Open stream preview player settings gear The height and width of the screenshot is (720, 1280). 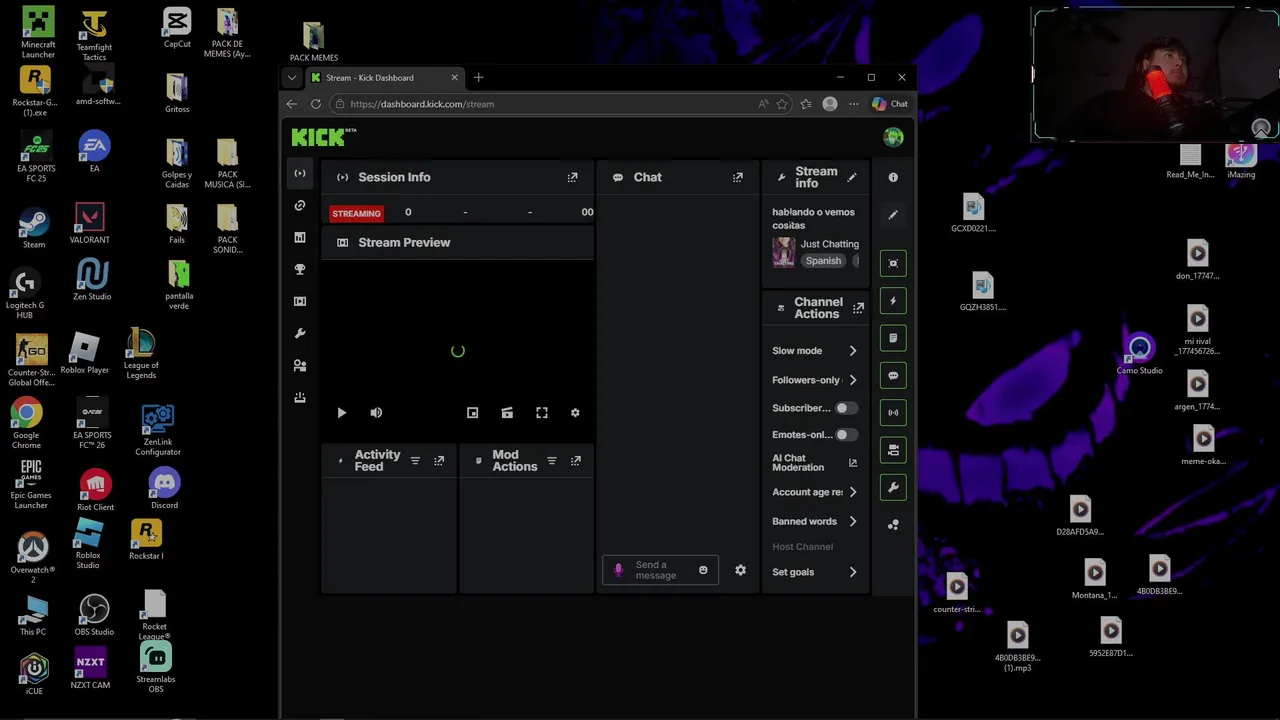tap(575, 412)
